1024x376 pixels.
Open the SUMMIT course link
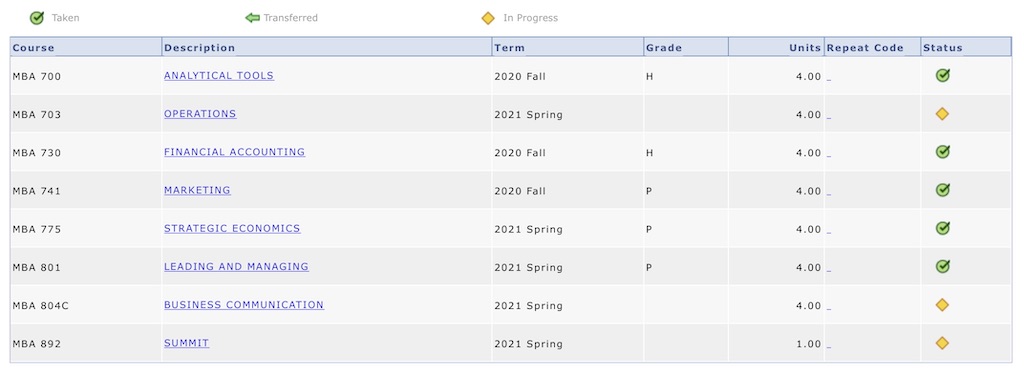tap(186, 343)
